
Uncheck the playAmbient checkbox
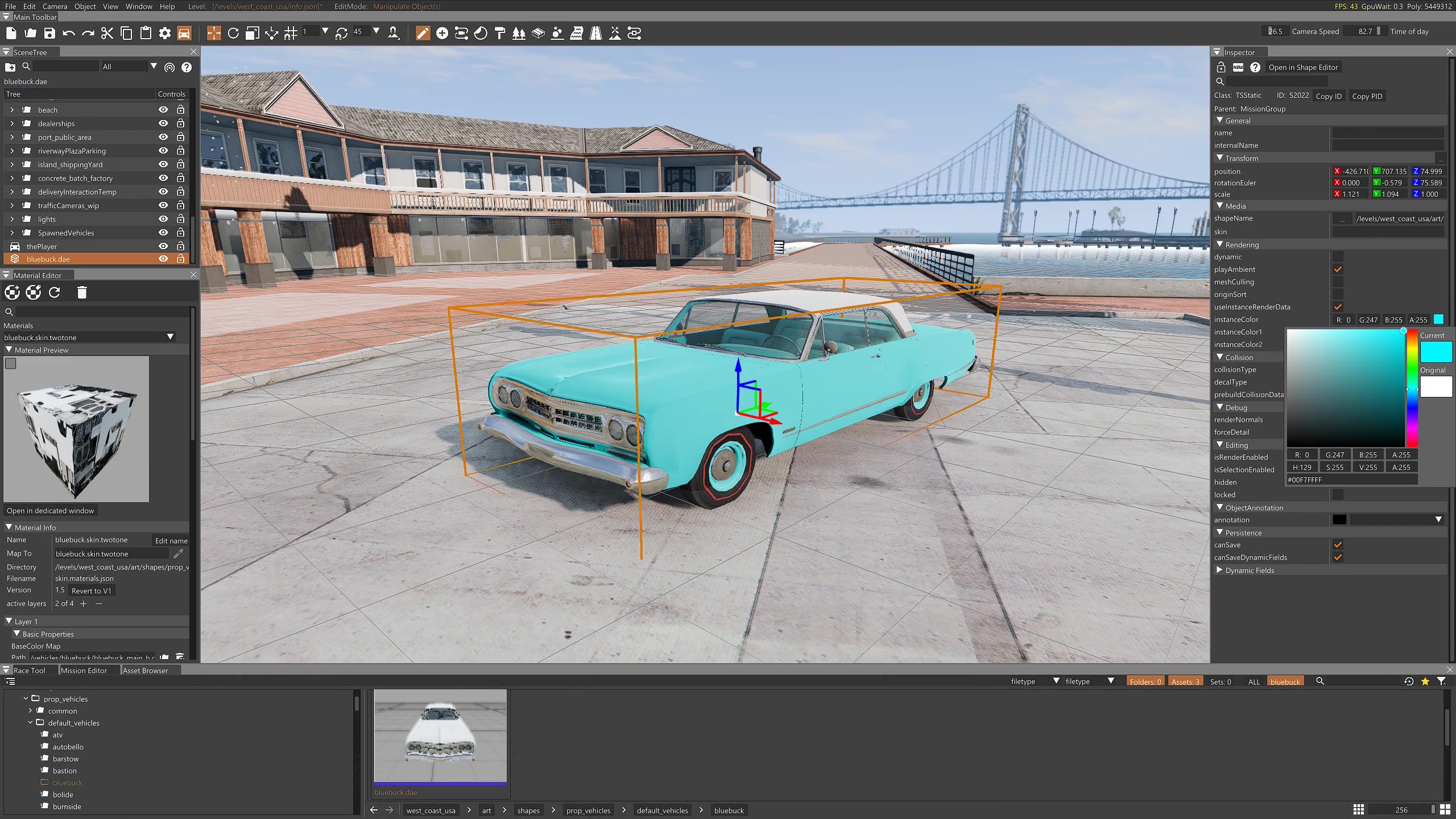click(1338, 270)
